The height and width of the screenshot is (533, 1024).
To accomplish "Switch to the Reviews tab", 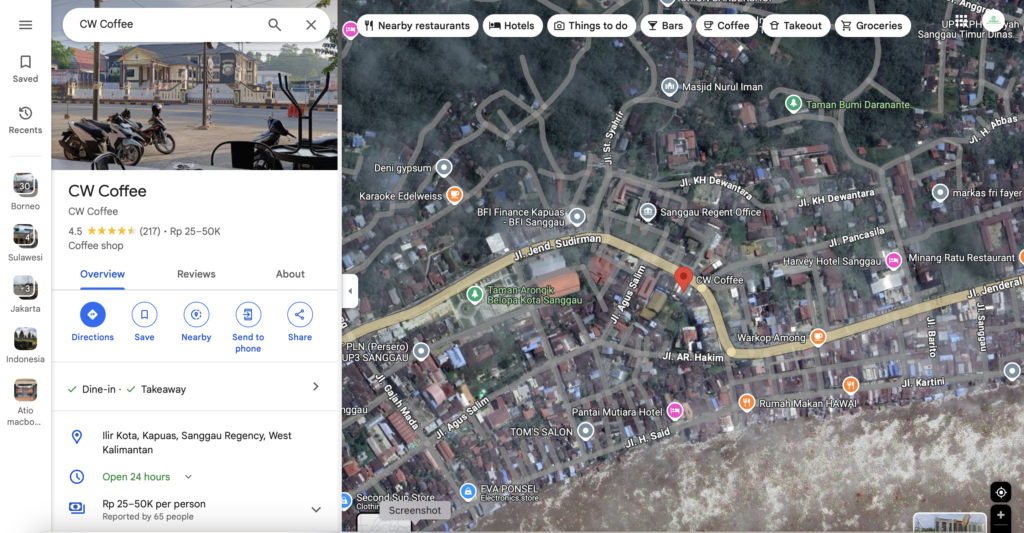I will point(196,274).
